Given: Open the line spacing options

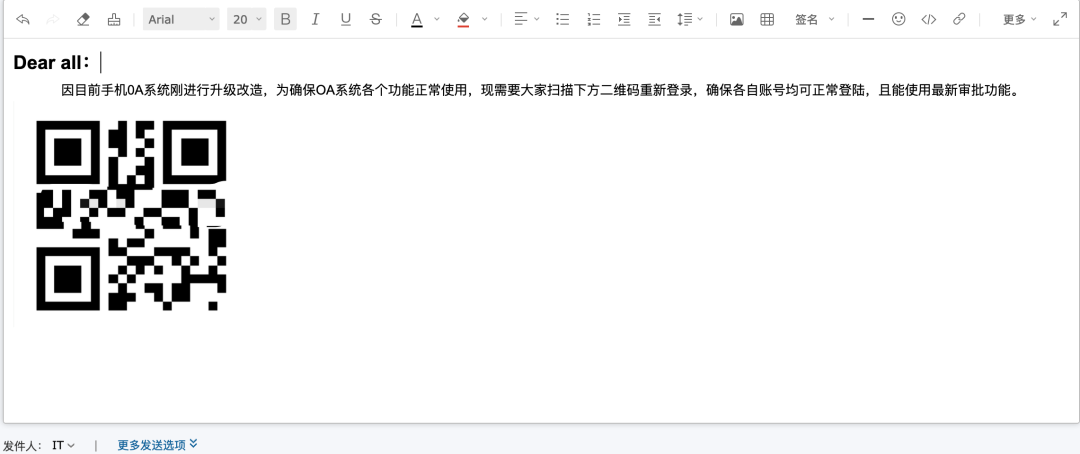Looking at the screenshot, I should [689, 19].
